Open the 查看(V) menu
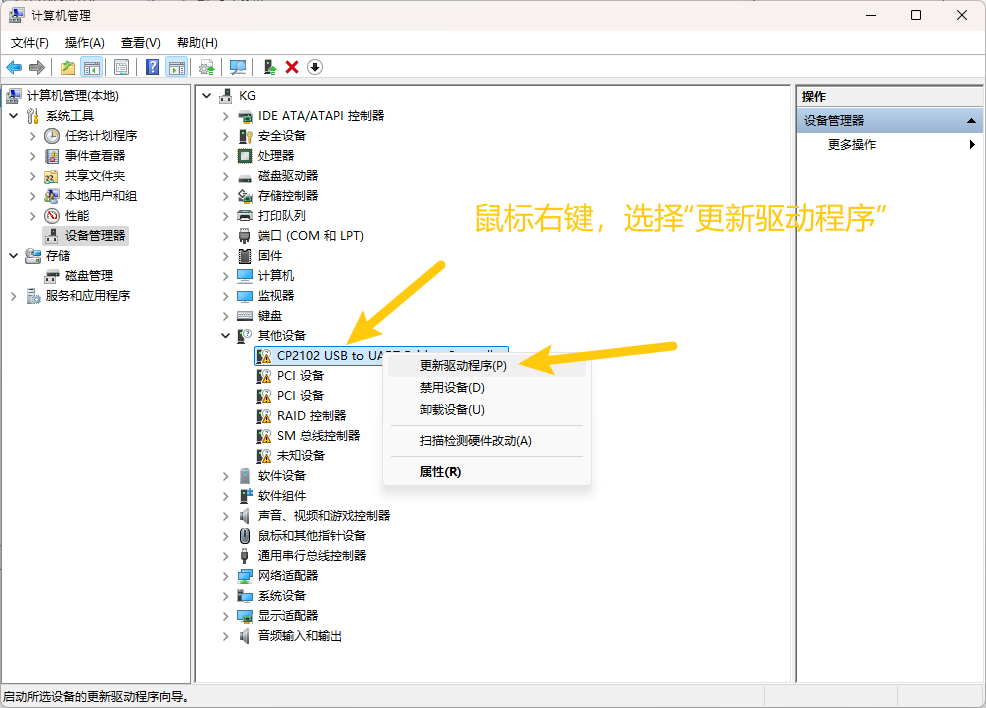 [x=140, y=43]
